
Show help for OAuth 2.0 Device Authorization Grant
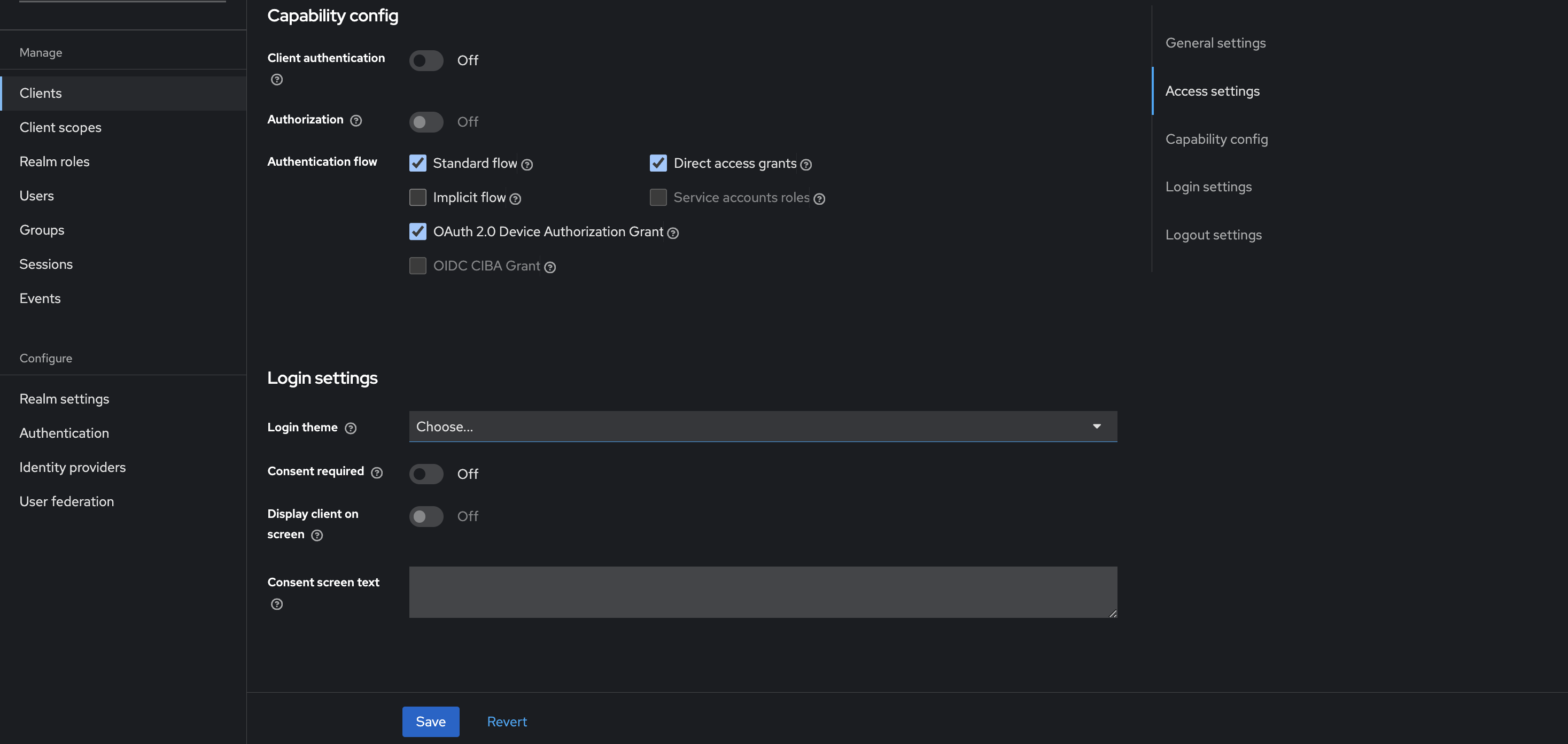click(x=672, y=232)
